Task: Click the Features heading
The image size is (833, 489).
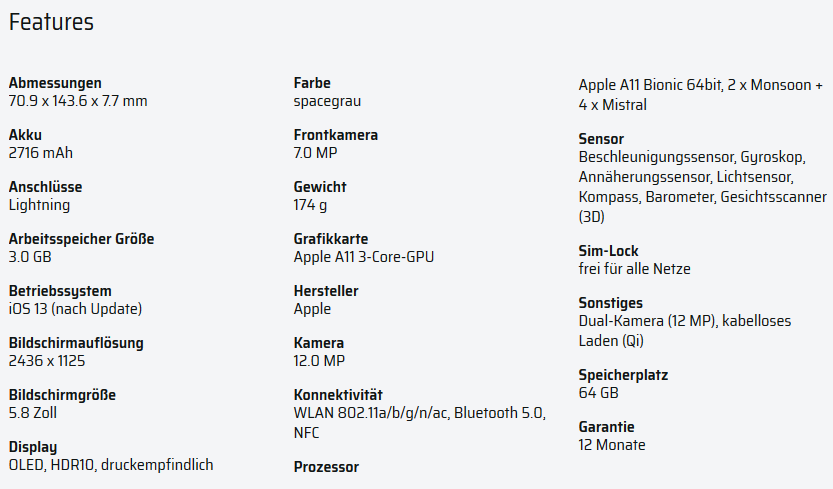Action: (51, 22)
